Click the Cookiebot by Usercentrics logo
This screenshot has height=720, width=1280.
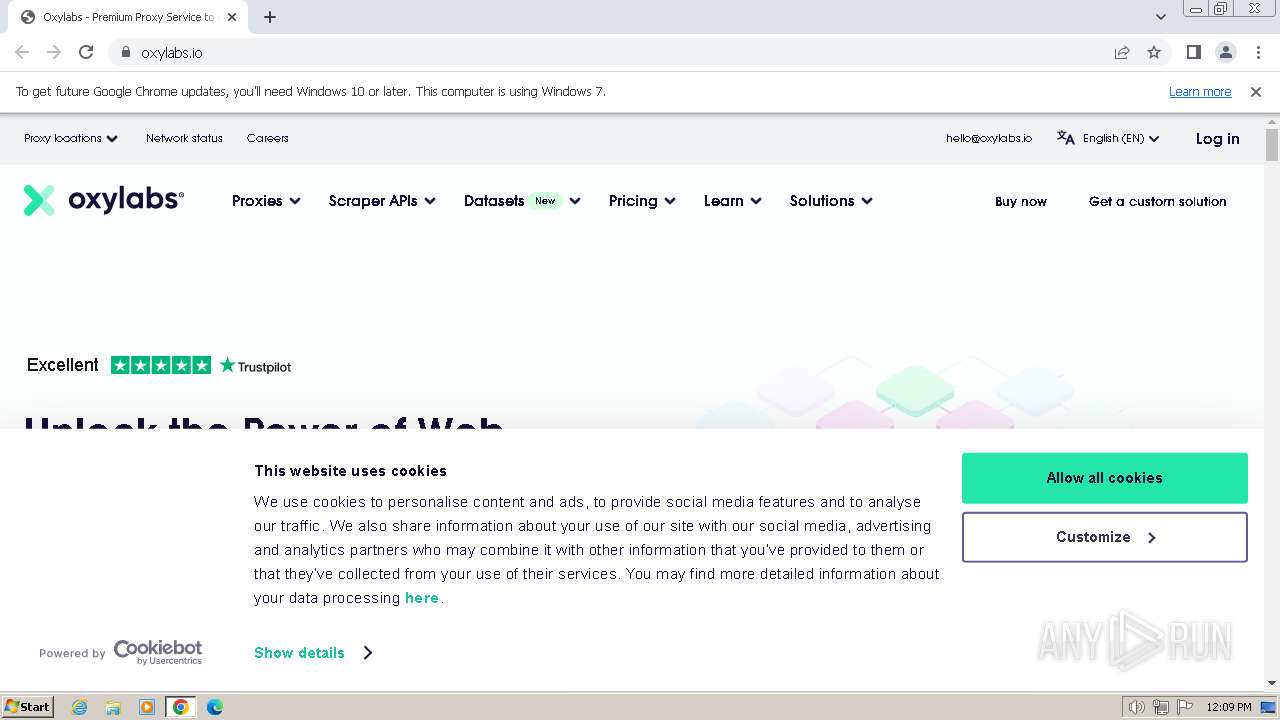pos(158,652)
